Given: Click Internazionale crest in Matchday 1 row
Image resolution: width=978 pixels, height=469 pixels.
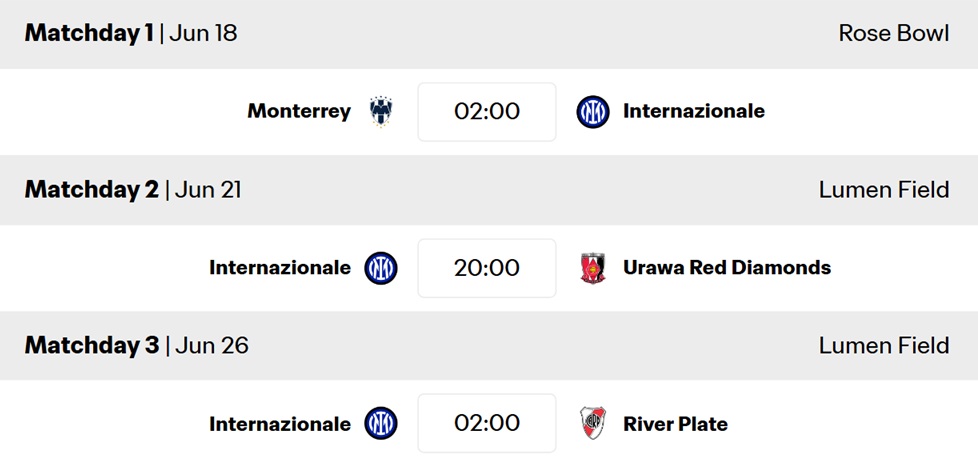Looking at the screenshot, I should (593, 112).
